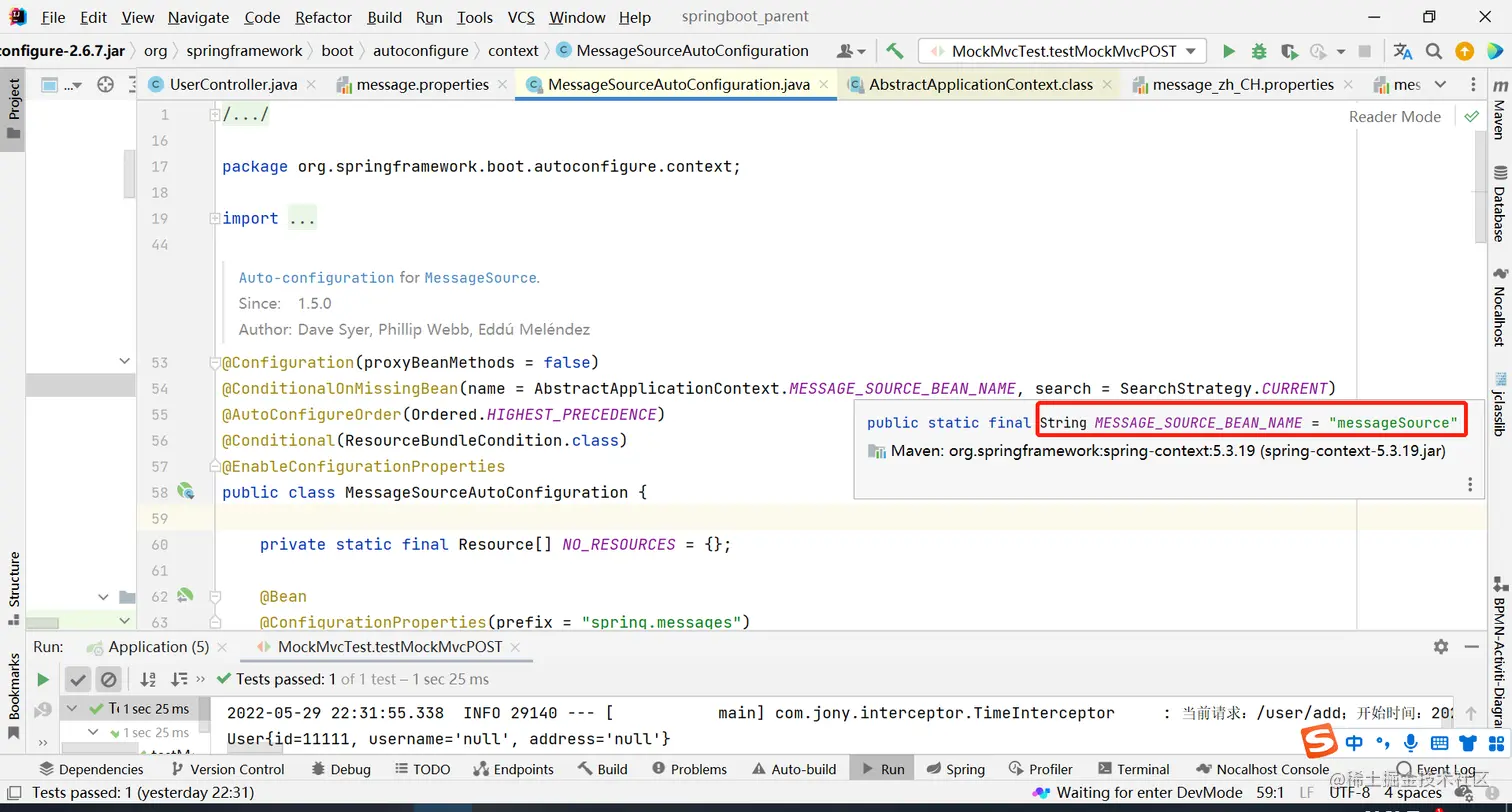Viewport: 1512px width, 812px height.
Task: Open the Problems tool window
Action: coord(689,769)
